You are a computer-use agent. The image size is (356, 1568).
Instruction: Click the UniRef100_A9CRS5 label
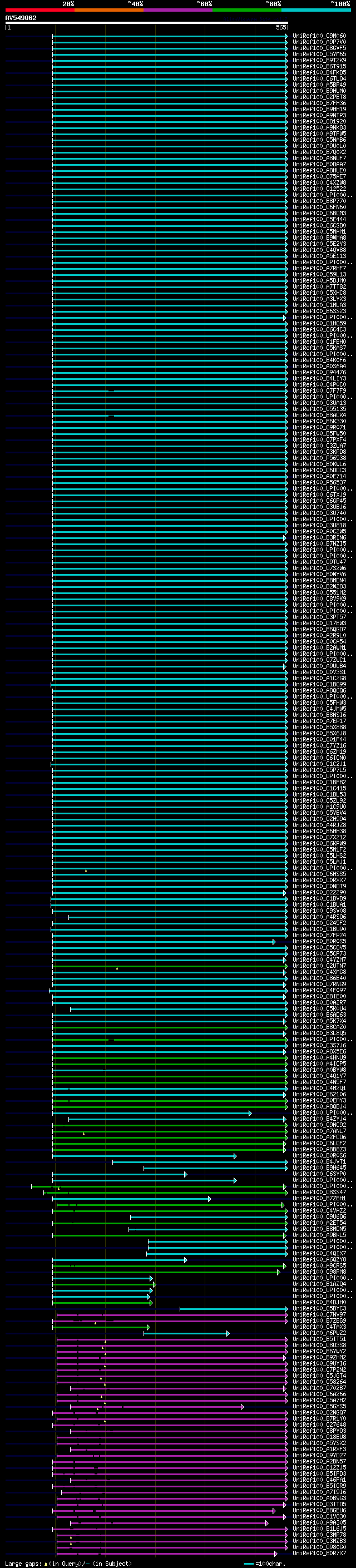tap(319, 1265)
